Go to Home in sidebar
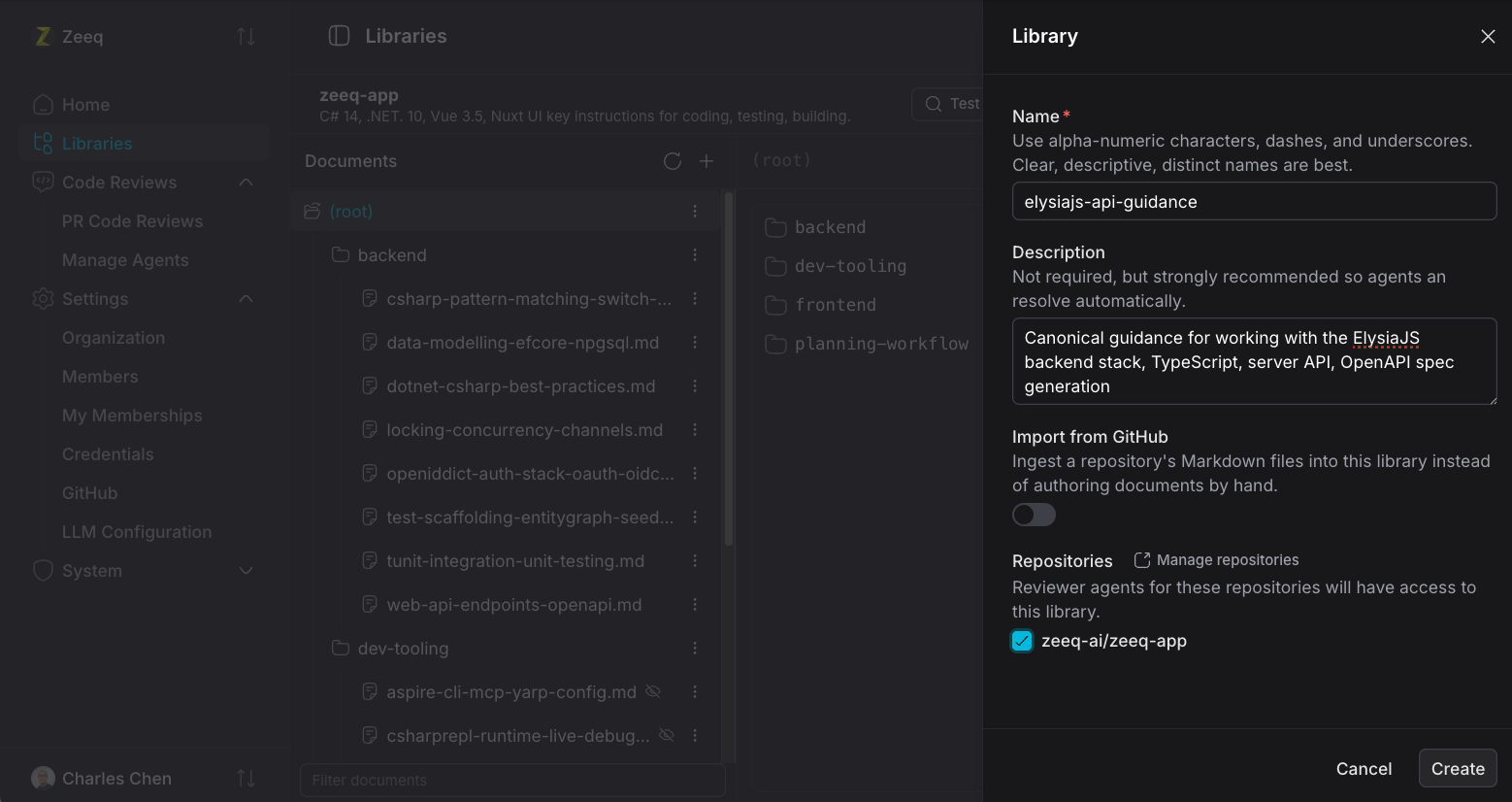The height and width of the screenshot is (802, 1512). [85, 105]
